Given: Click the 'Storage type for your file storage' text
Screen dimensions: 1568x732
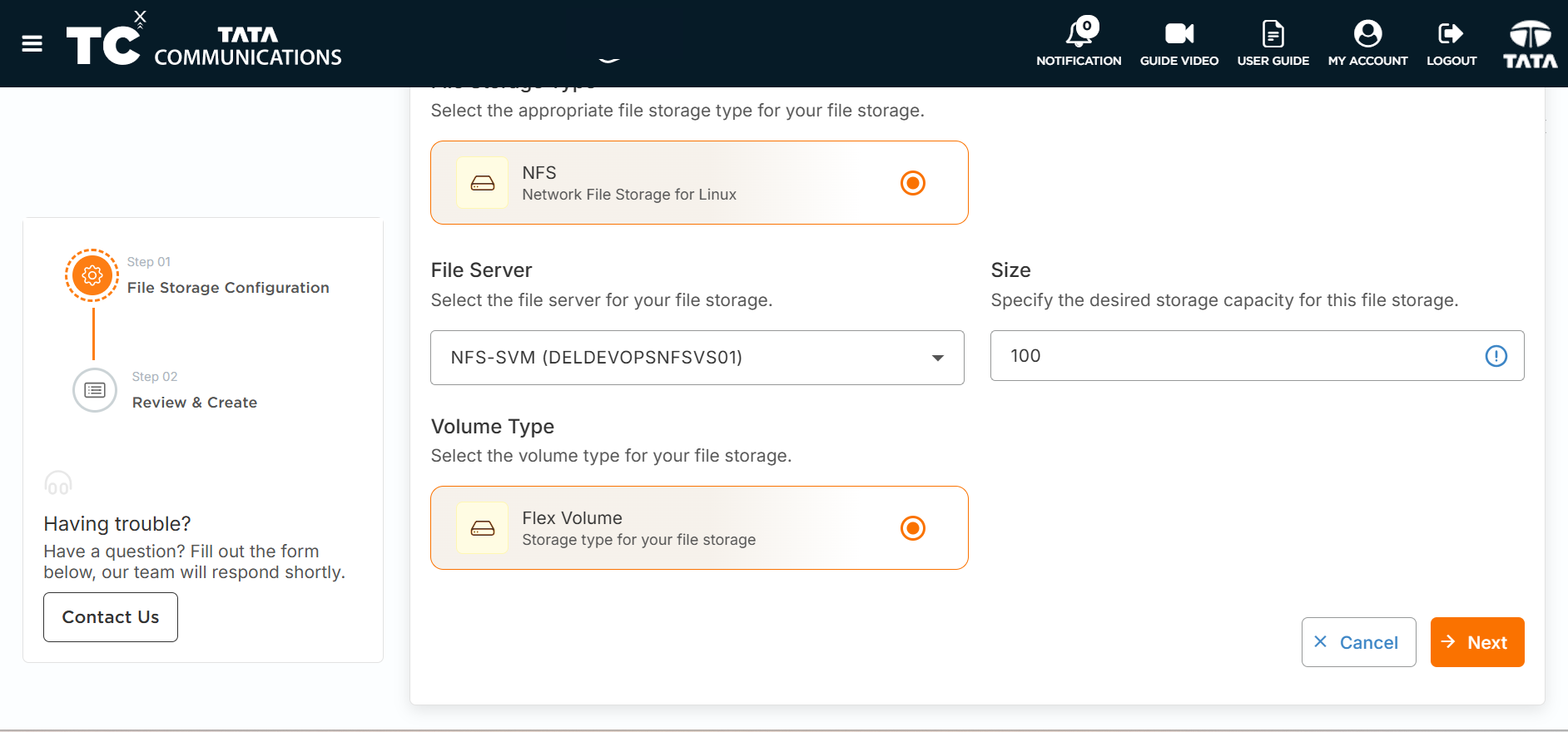Looking at the screenshot, I should [x=638, y=540].
